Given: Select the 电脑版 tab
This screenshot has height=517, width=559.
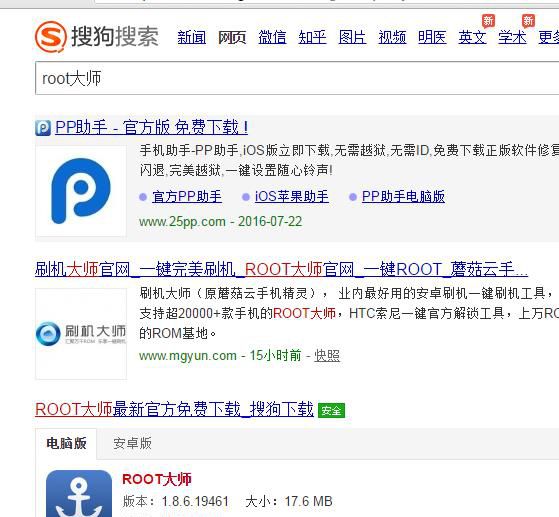Looking at the screenshot, I should pyautogui.click(x=66, y=444).
